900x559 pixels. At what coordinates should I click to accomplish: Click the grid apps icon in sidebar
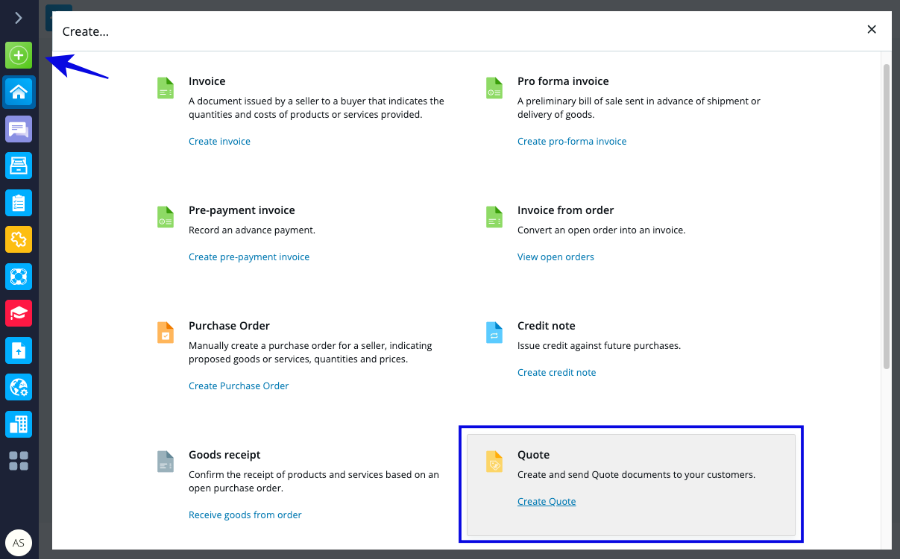point(19,460)
